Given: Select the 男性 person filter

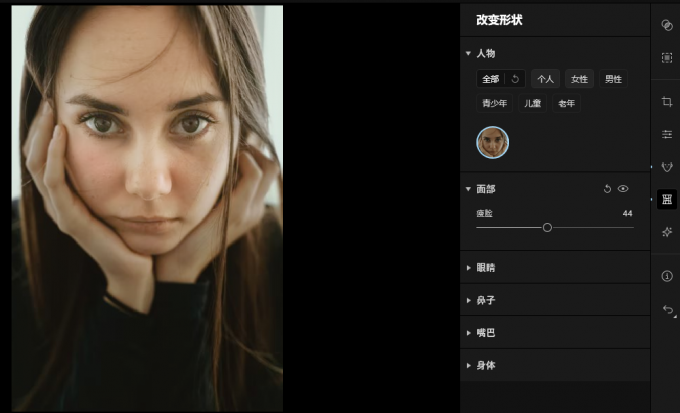Looking at the screenshot, I should click(613, 79).
